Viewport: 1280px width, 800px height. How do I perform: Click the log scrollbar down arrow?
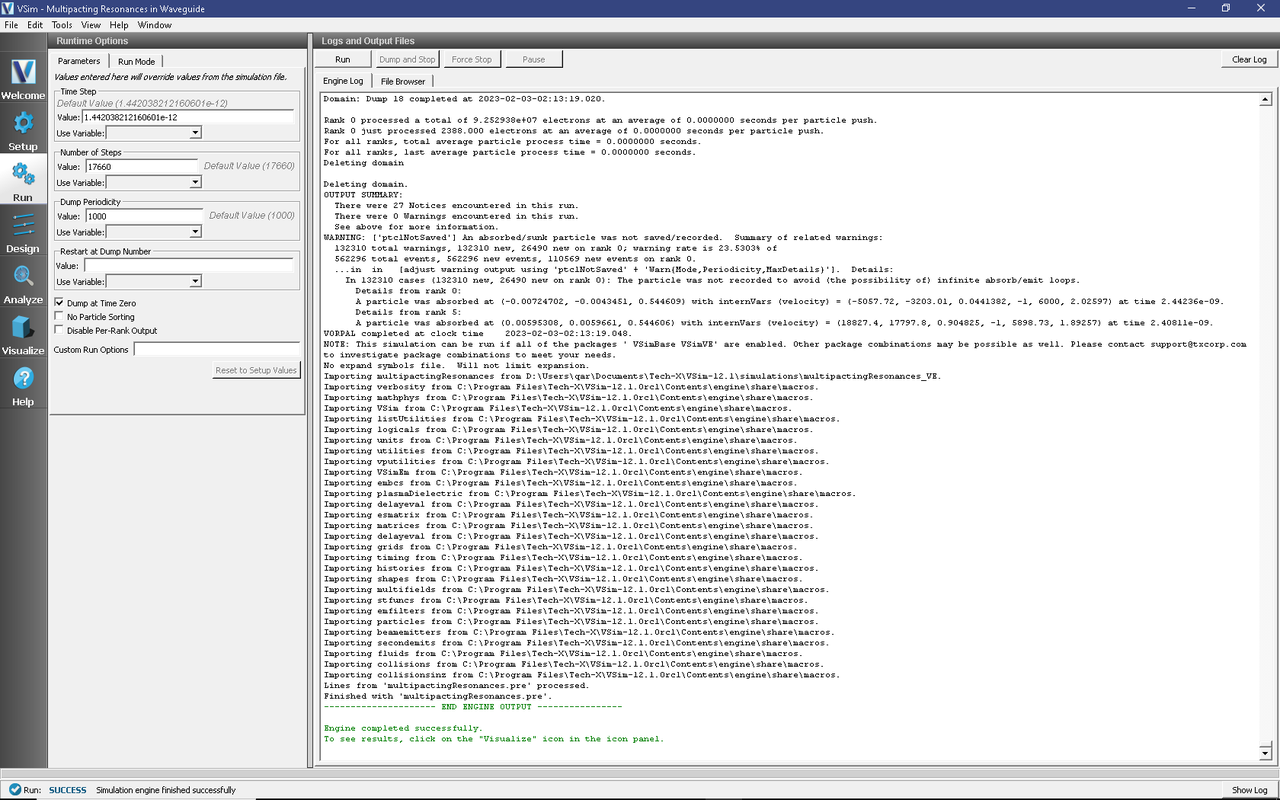coord(1265,753)
